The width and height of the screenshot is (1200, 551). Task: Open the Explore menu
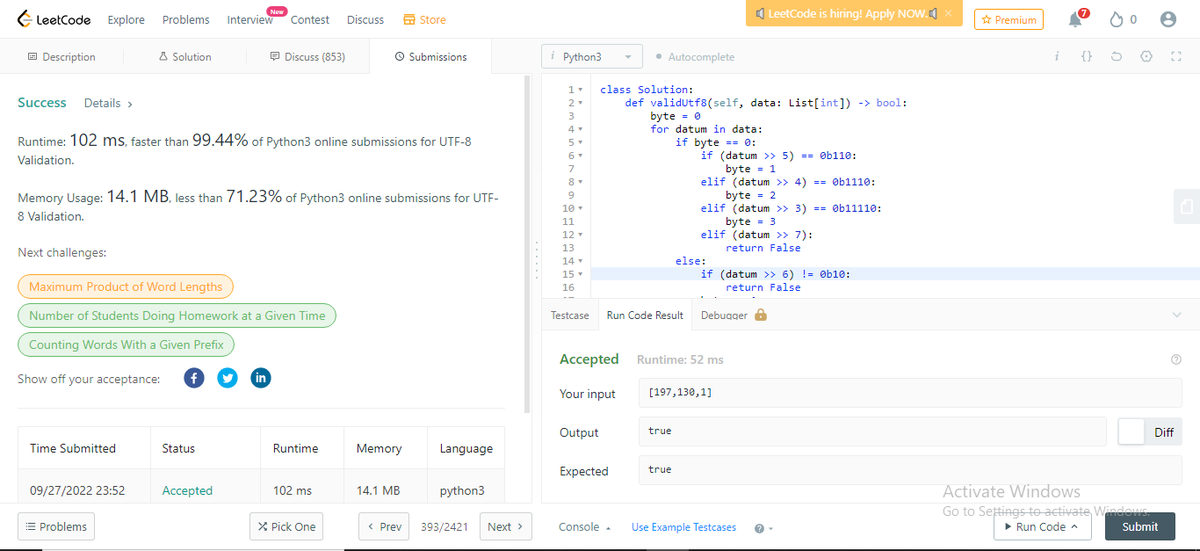tap(126, 19)
